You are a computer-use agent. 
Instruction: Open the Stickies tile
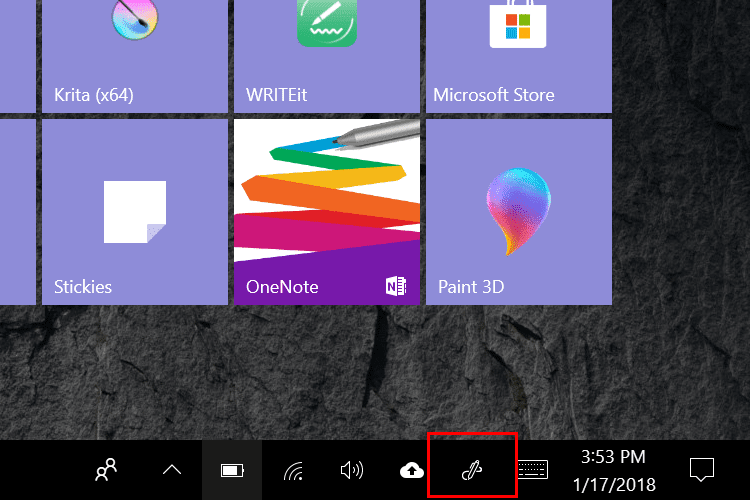point(135,212)
